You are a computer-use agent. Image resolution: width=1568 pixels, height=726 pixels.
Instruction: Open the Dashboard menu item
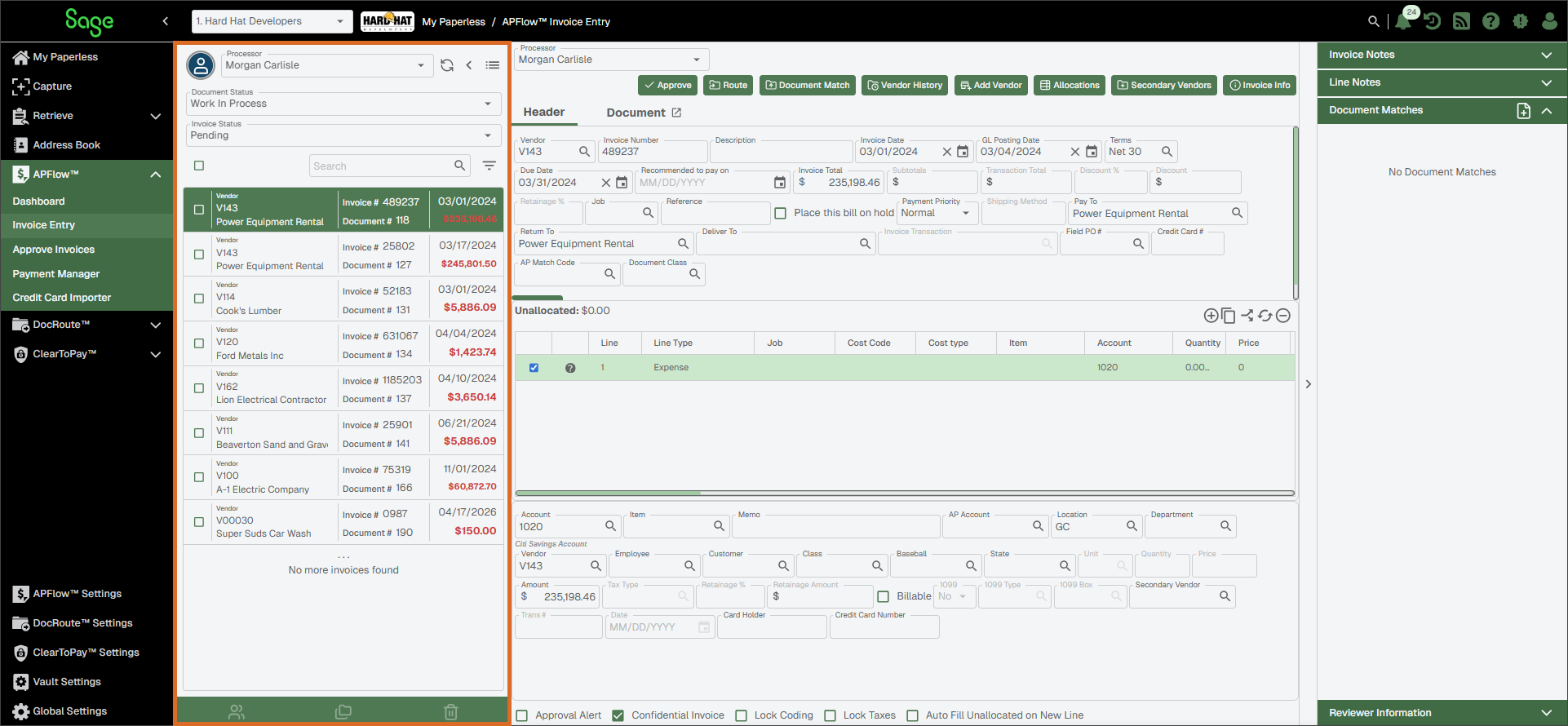38,201
